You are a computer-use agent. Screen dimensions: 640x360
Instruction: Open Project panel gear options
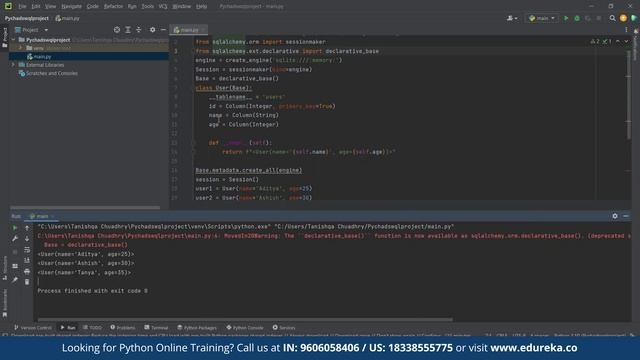tap(152, 30)
